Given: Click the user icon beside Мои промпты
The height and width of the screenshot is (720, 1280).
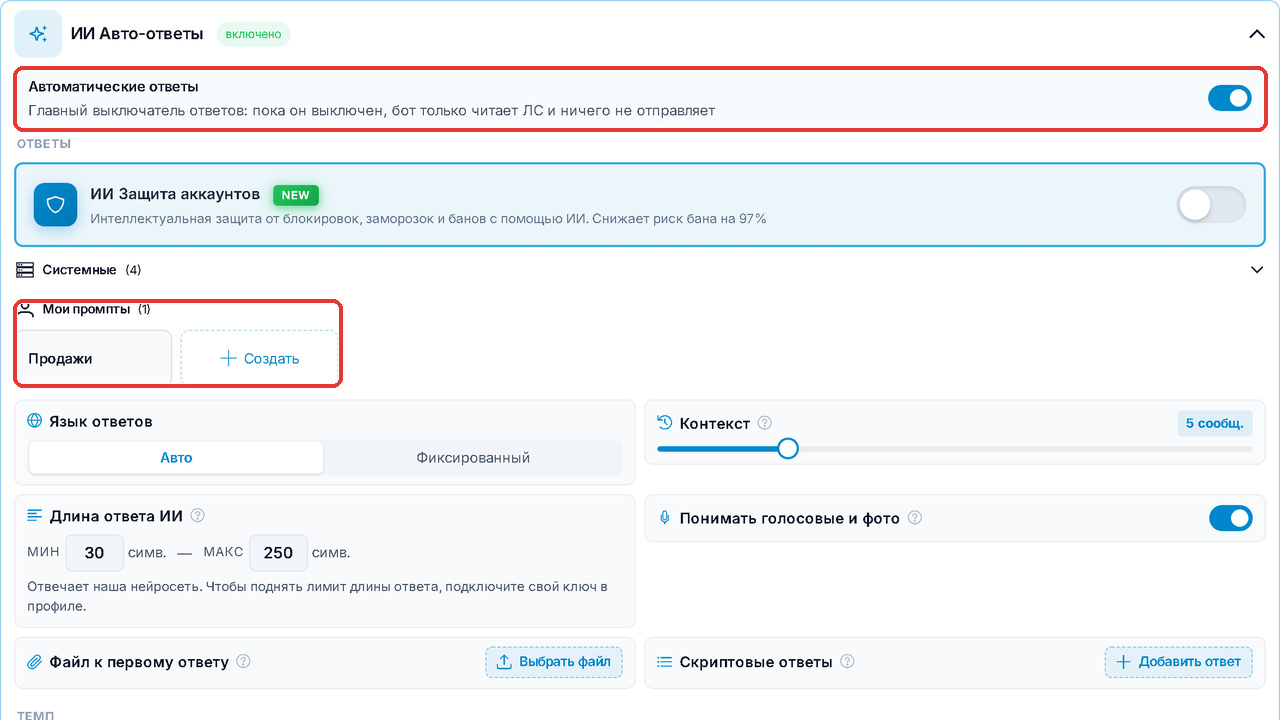Looking at the screenshot, I should (26, 309).
